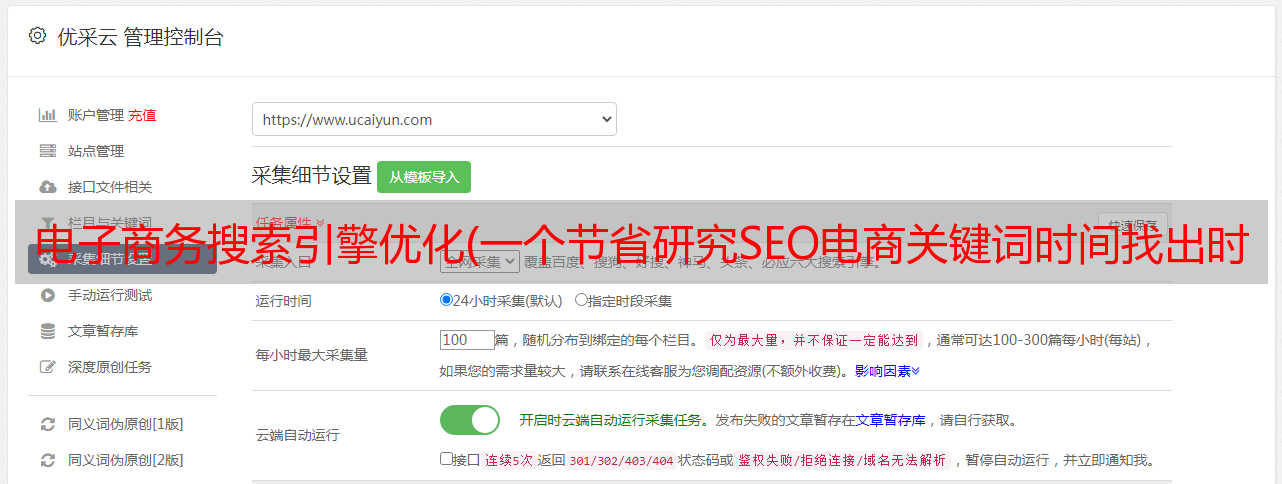Expand the 影响因素 link
This screenshot has height=484, width=1282.
pos(887,371)
